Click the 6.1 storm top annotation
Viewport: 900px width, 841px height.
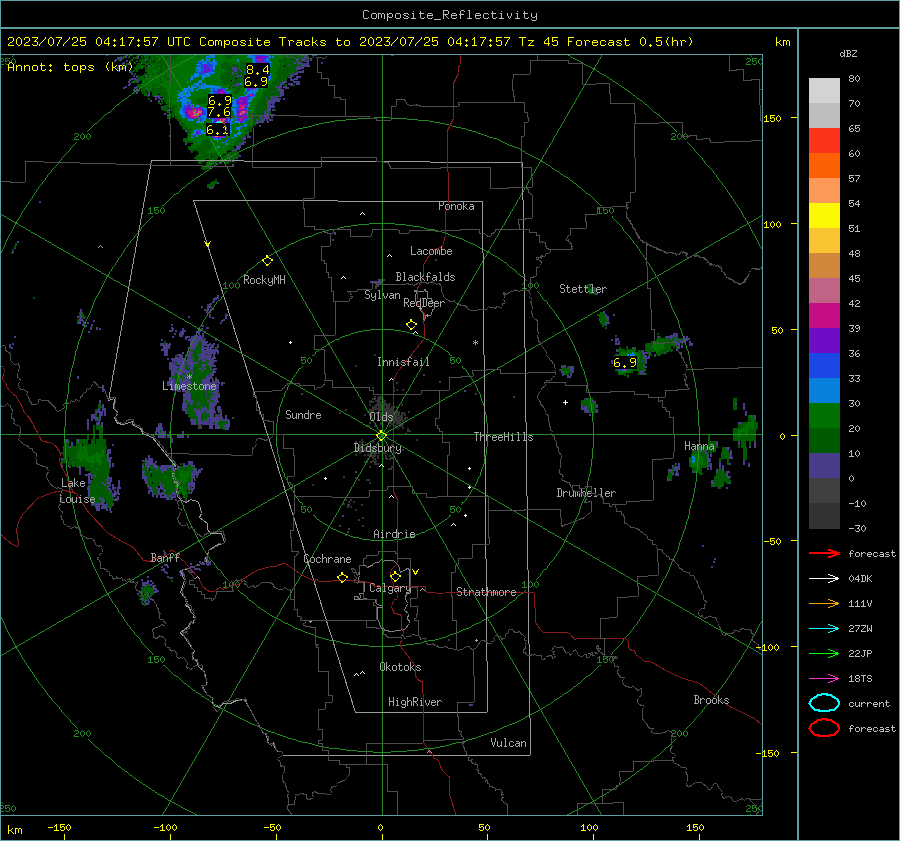point(218,130)
